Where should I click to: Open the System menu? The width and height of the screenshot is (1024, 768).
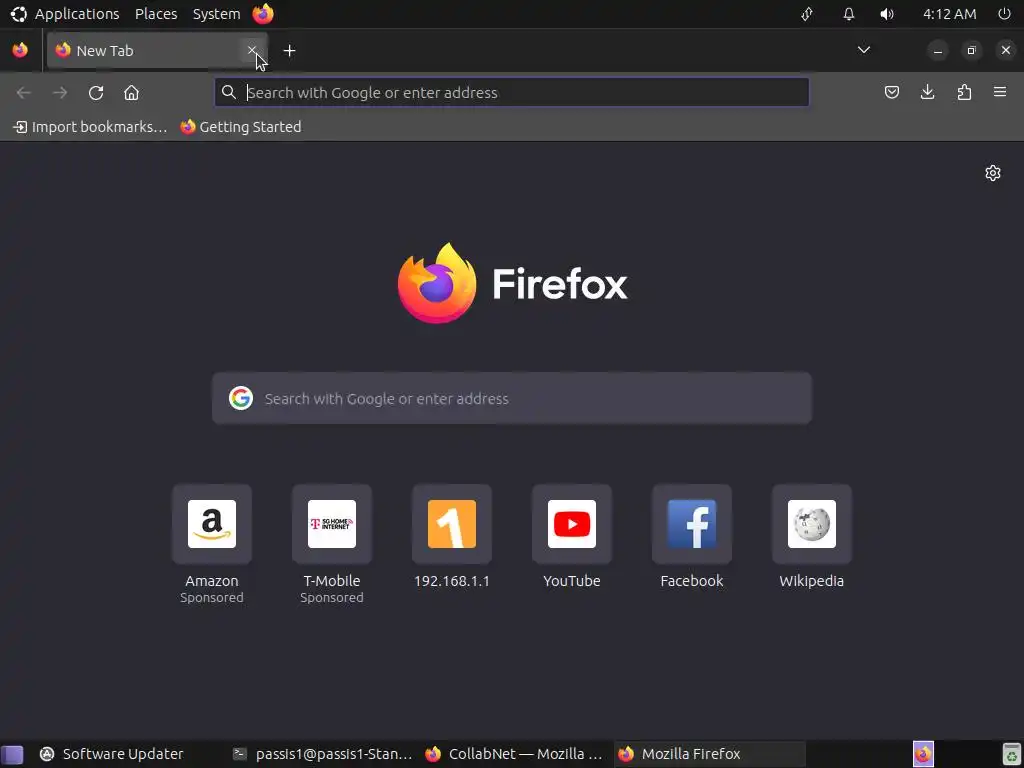coord(216,14)
